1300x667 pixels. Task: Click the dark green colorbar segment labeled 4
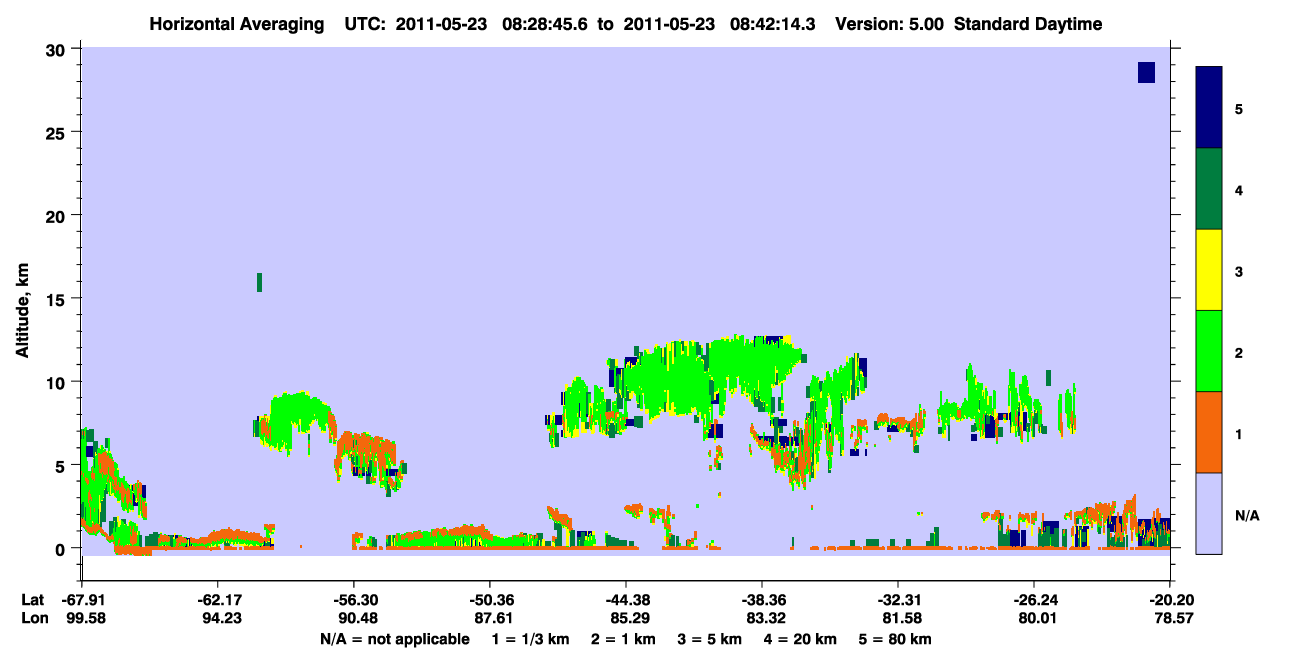click(x=1209, y=189)
